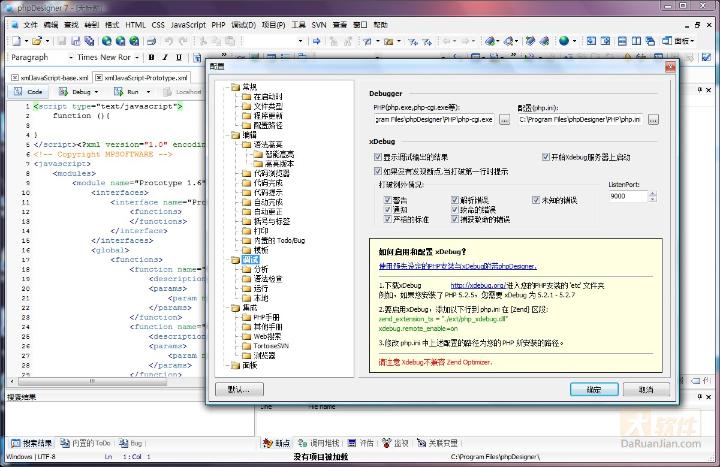Viewport: 720px width, 467px height.
Task: Click the Undo toolbar icon
Action: [x=169, y=41]
